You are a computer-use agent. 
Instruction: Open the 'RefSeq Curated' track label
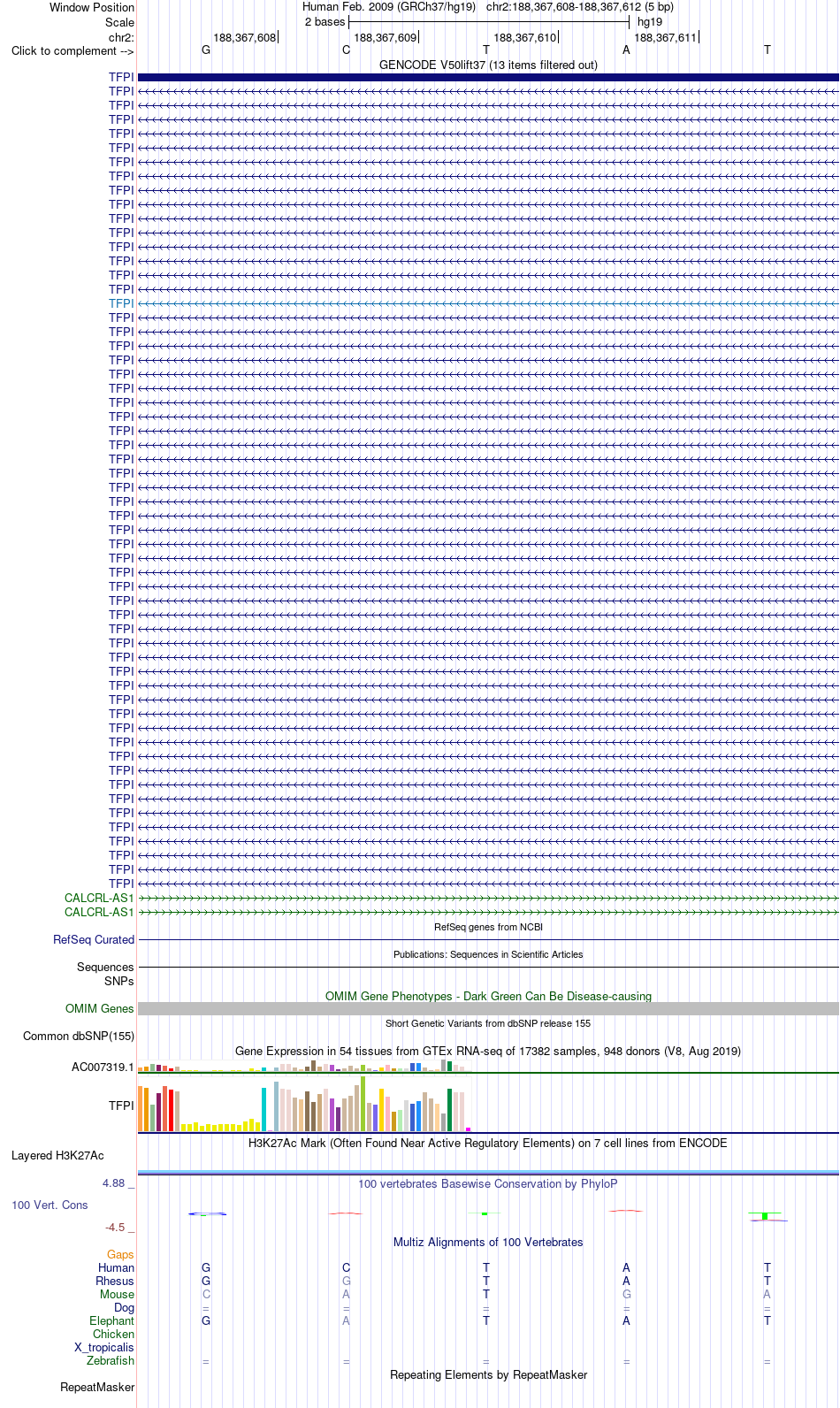click(94, 939)
